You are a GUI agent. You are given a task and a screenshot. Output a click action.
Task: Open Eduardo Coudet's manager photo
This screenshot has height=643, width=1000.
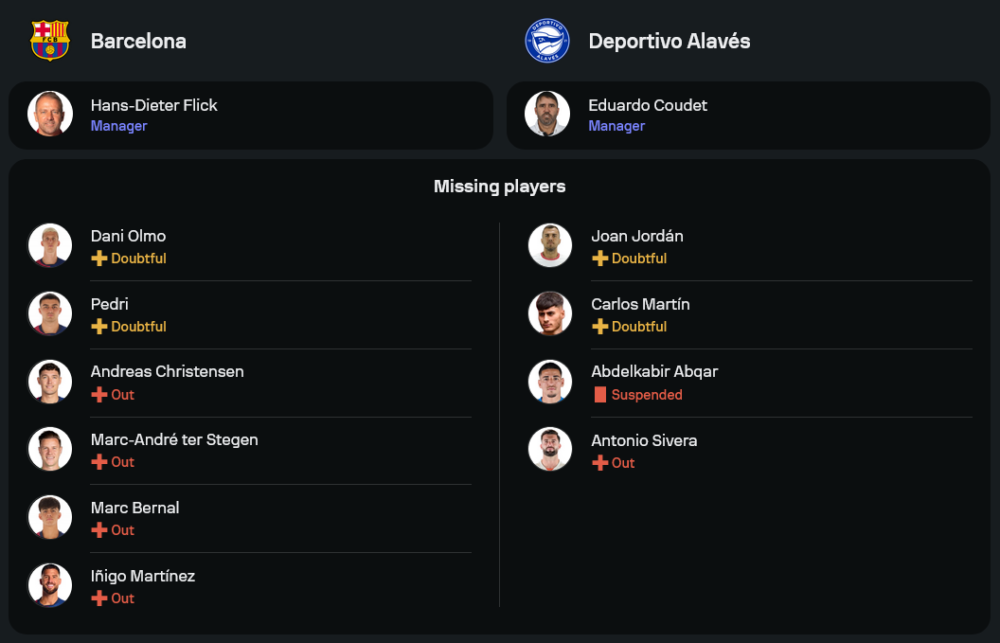pos(547,114)
